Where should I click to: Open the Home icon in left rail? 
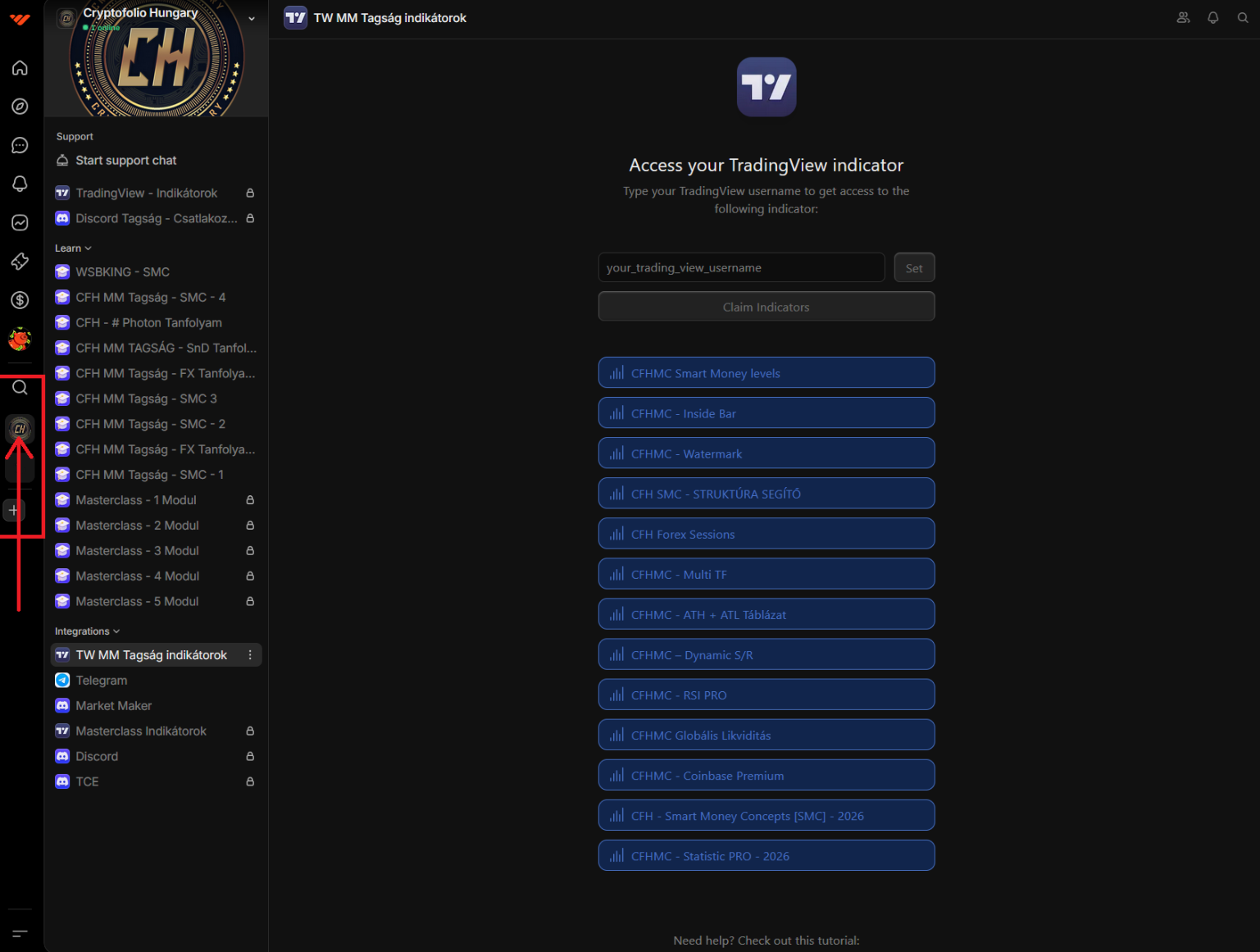pos(20,68)
